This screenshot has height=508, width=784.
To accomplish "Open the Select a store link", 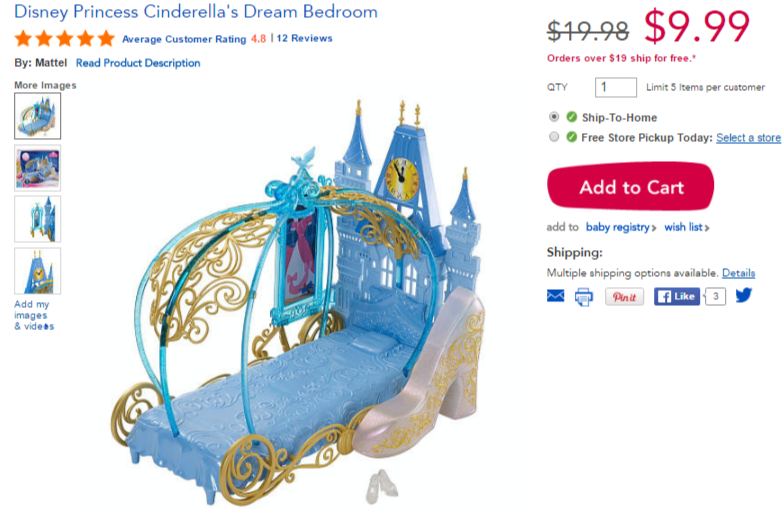I will pos(748,138).
